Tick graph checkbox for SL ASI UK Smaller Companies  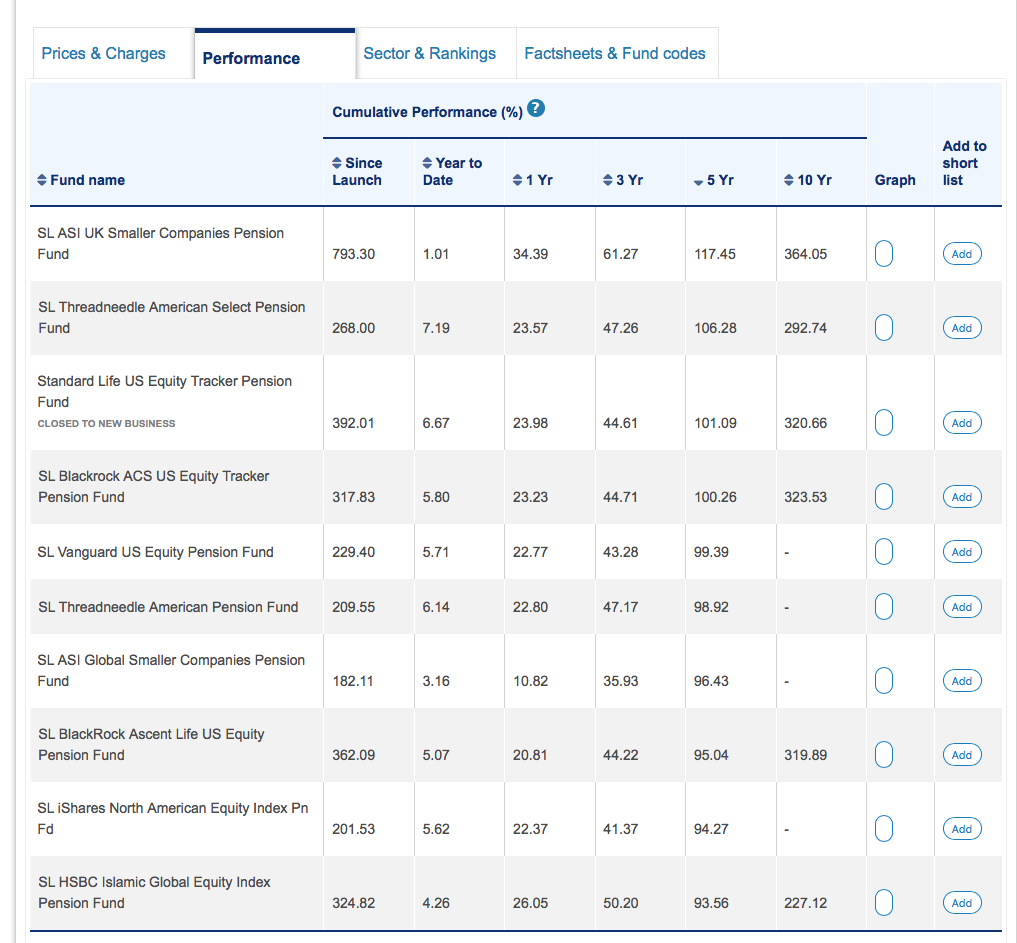(882, 254)
